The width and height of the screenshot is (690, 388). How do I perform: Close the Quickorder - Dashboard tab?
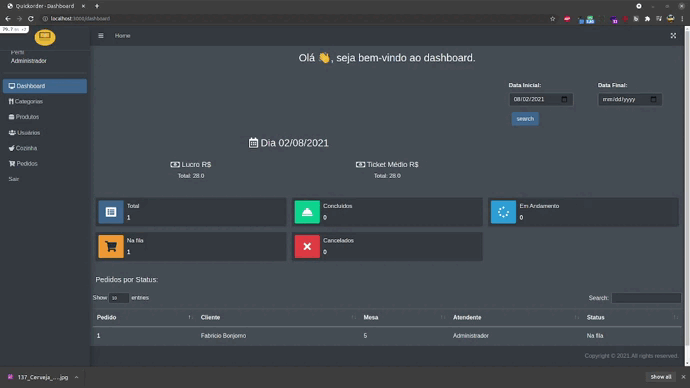tap(83, 6)
